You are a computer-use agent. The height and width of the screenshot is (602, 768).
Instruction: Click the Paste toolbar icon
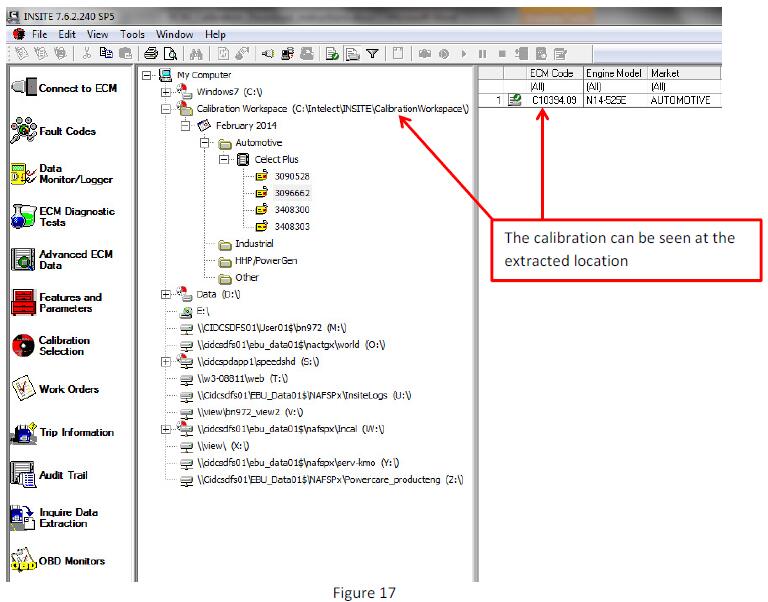pyautogui.click(x=125, y=53)
